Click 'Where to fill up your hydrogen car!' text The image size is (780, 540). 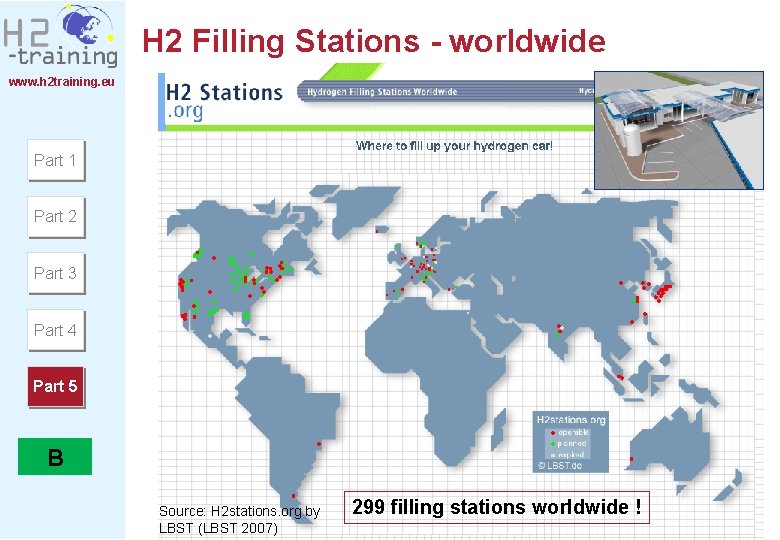point(454,146)
